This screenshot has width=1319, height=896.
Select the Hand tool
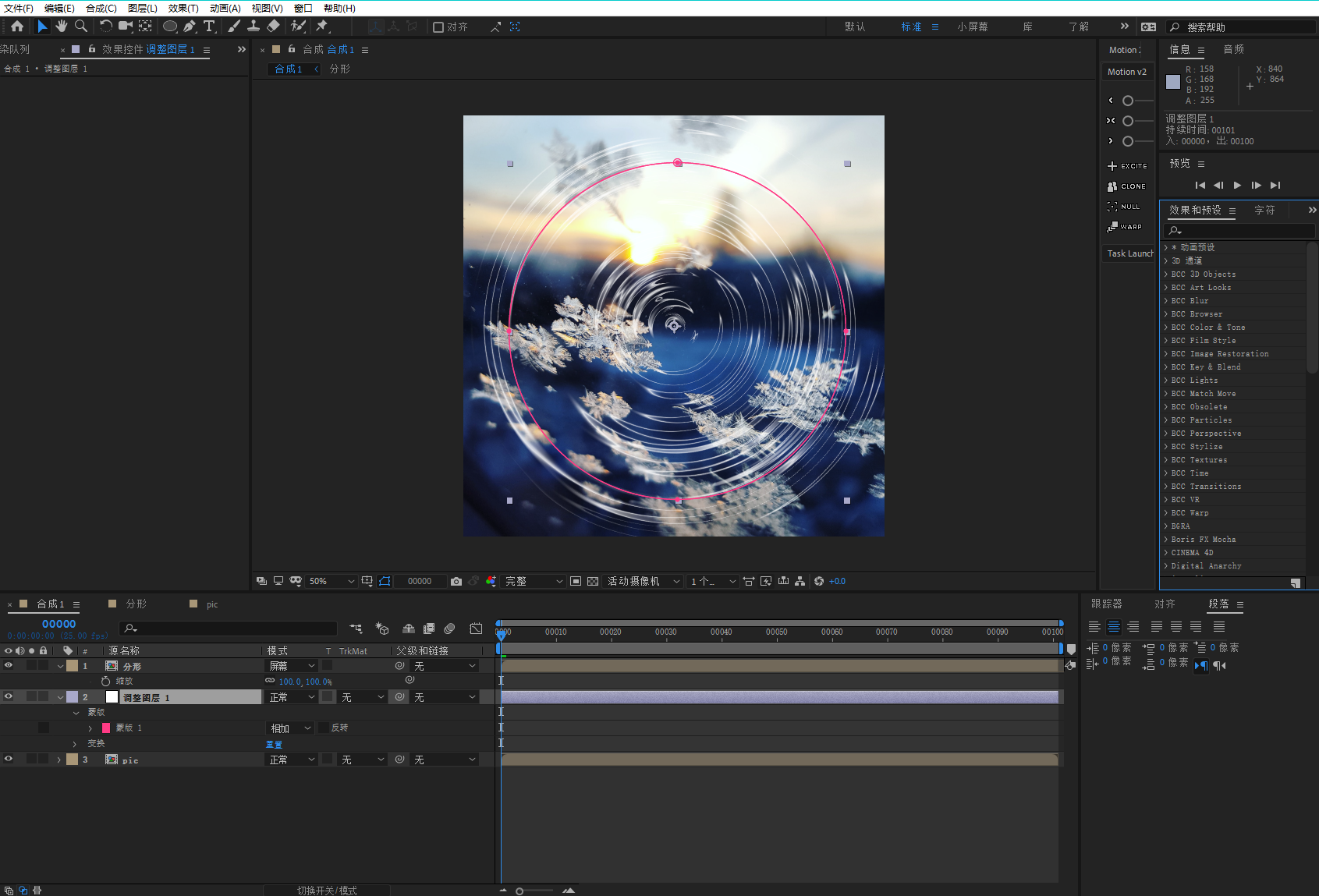pyautogui.click(x=62, y=27)
